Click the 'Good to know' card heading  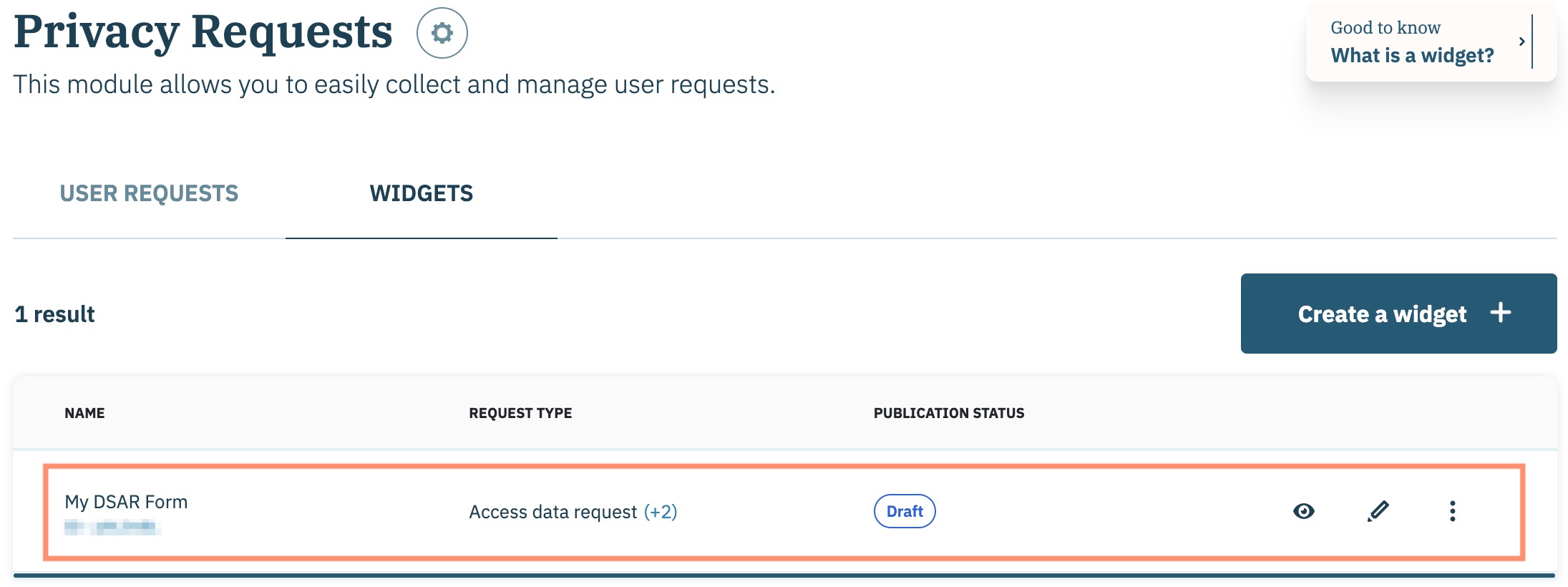(x=1385, y=28)
